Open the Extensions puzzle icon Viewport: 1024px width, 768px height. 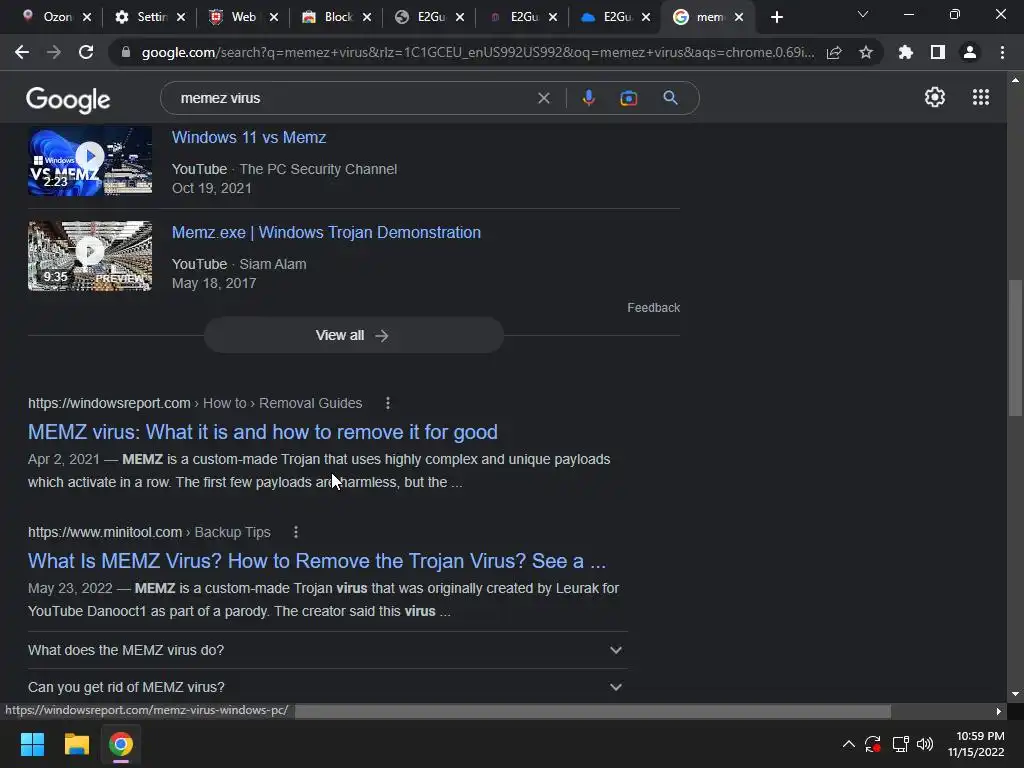click(x=905, y=52)
